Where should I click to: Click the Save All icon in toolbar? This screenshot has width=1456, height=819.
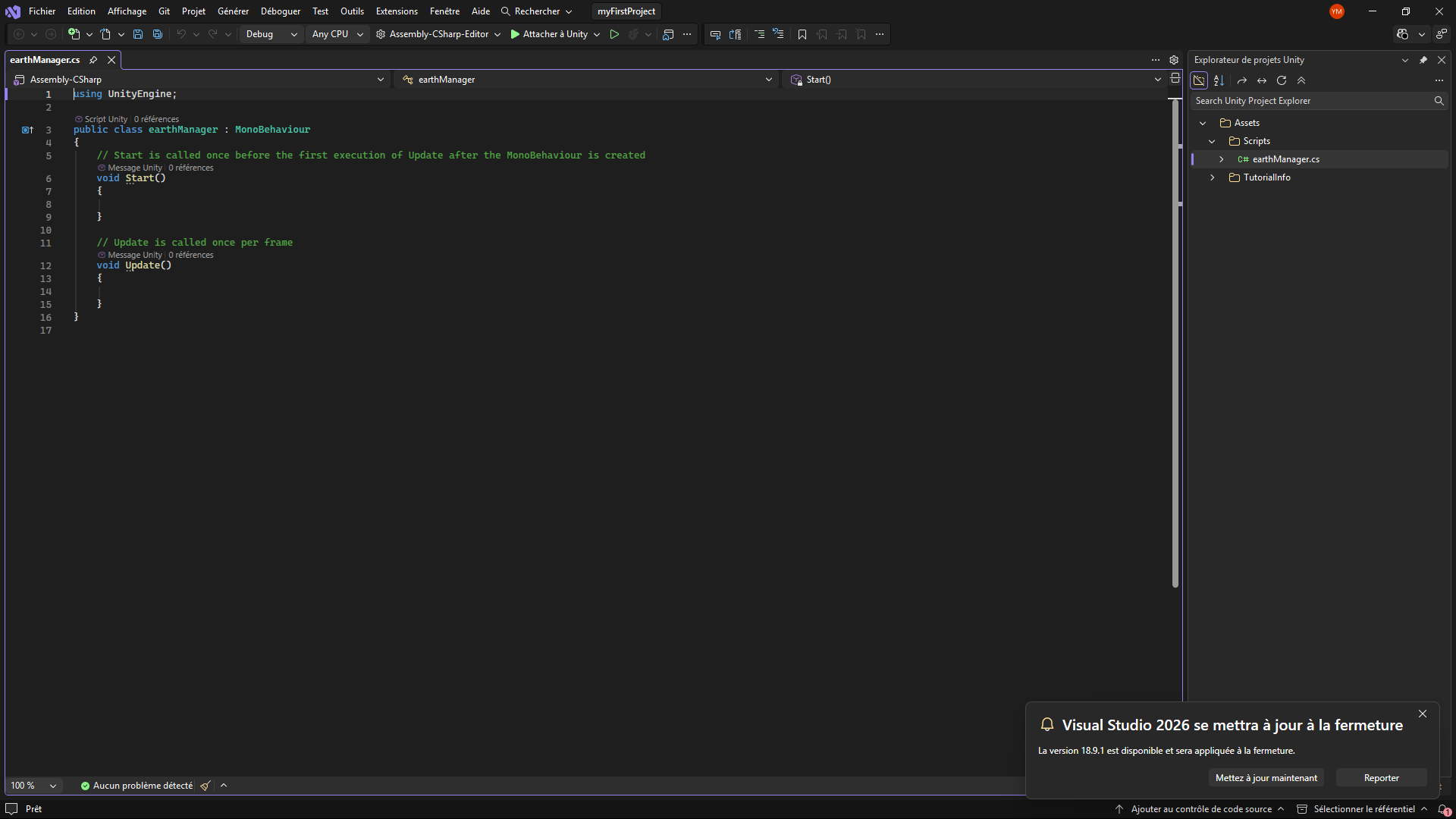158,34
